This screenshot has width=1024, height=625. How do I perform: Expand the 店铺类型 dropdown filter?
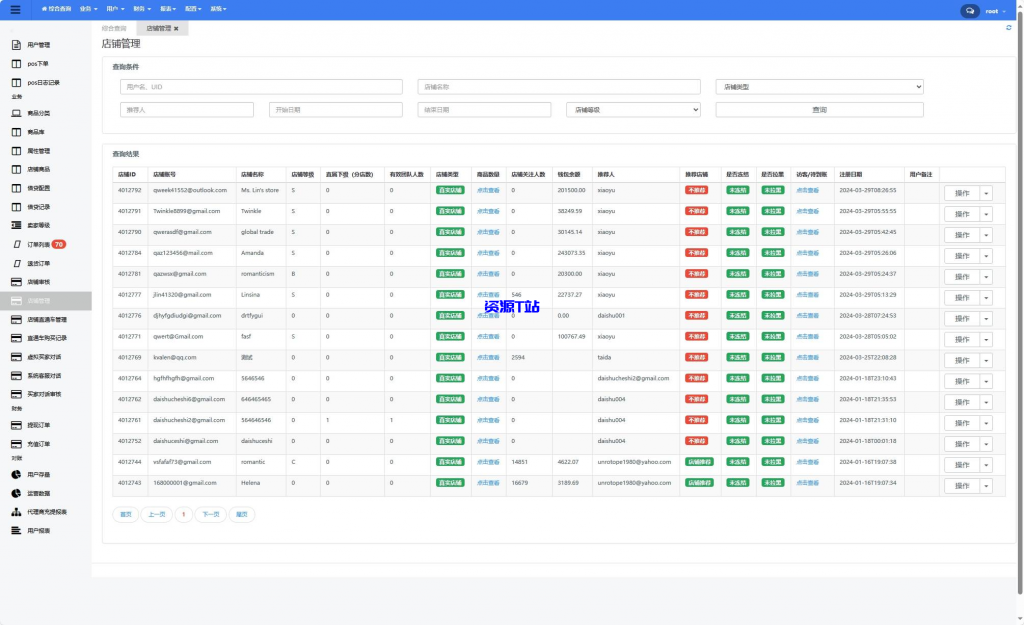coord(819,87)
